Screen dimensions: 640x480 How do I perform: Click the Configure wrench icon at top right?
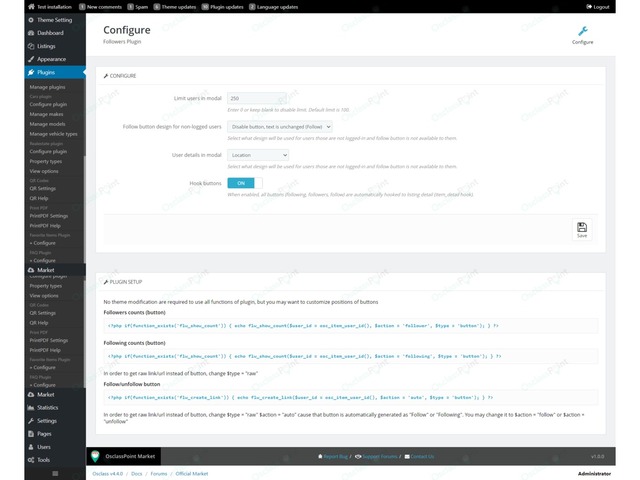[x=582, y=31]
